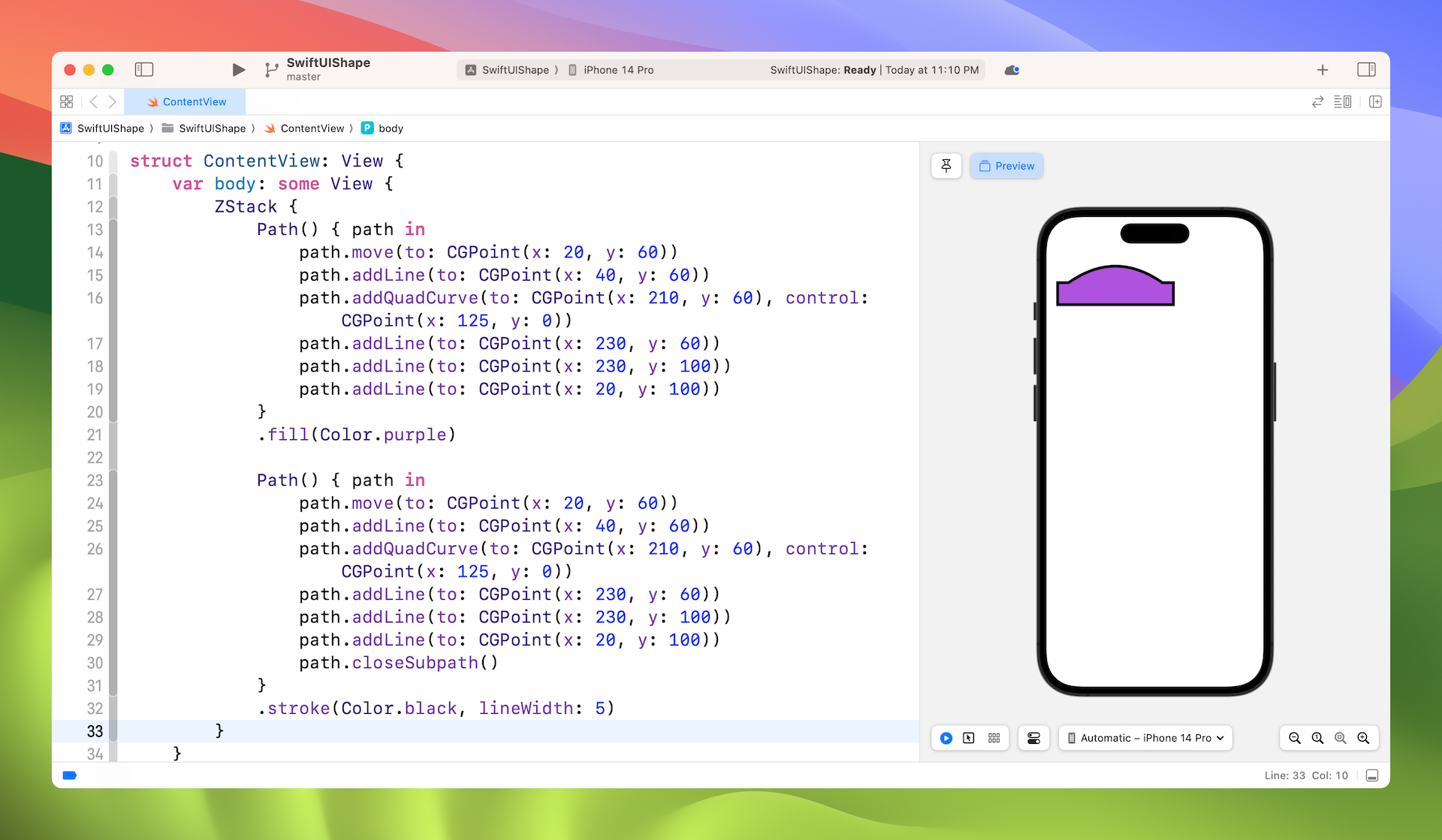This screenshot has width=1442, height=840.
Task: Click 'ZStack' on line 12
Action: (x=246, y=206)
